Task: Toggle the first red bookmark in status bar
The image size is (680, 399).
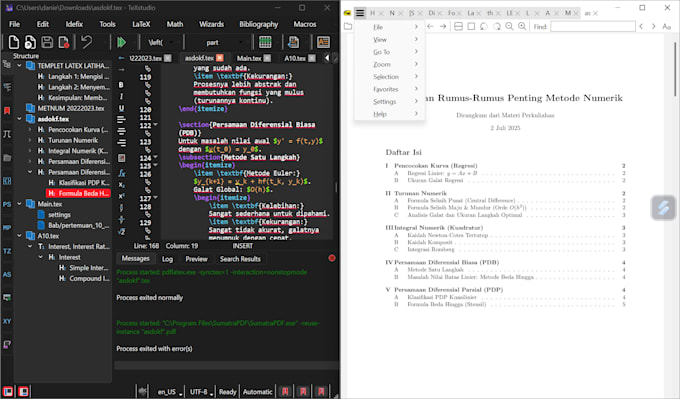Action: pos(285,392)
